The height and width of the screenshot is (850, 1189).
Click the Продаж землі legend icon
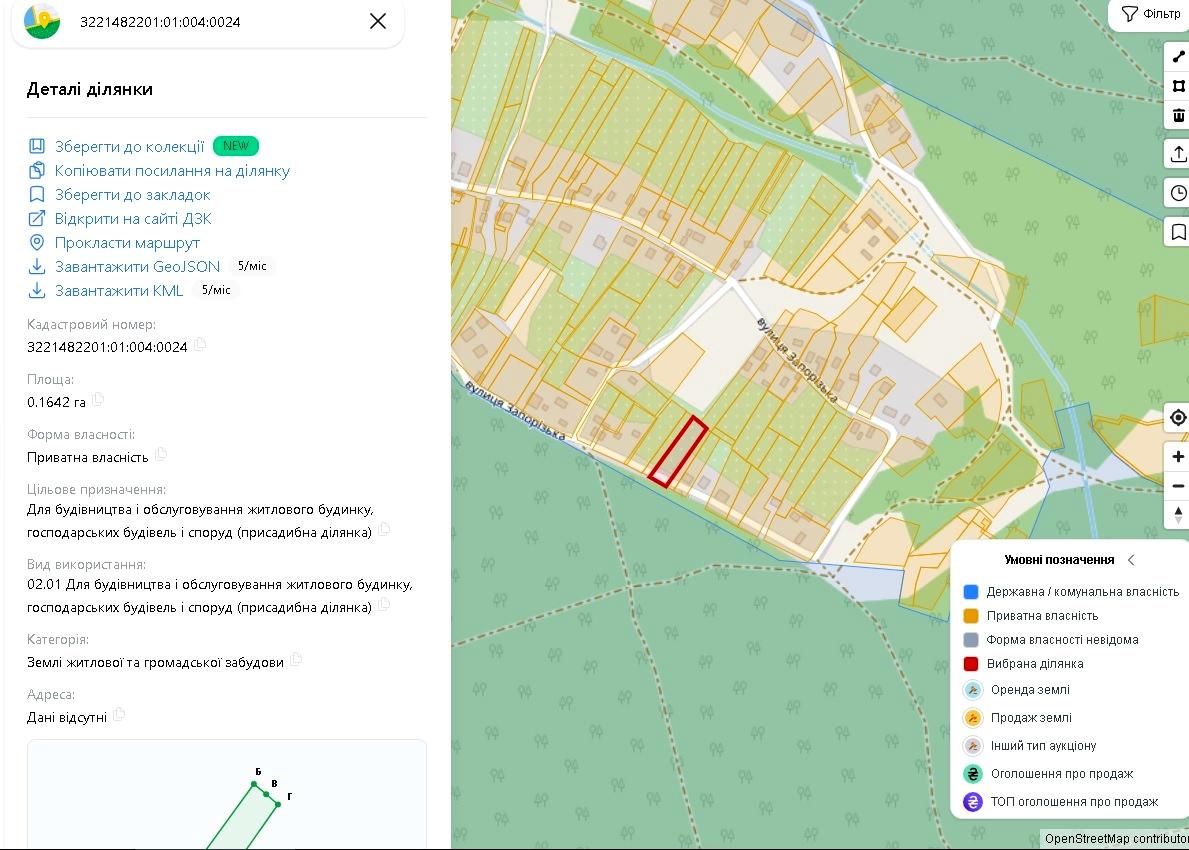(973, 717)
